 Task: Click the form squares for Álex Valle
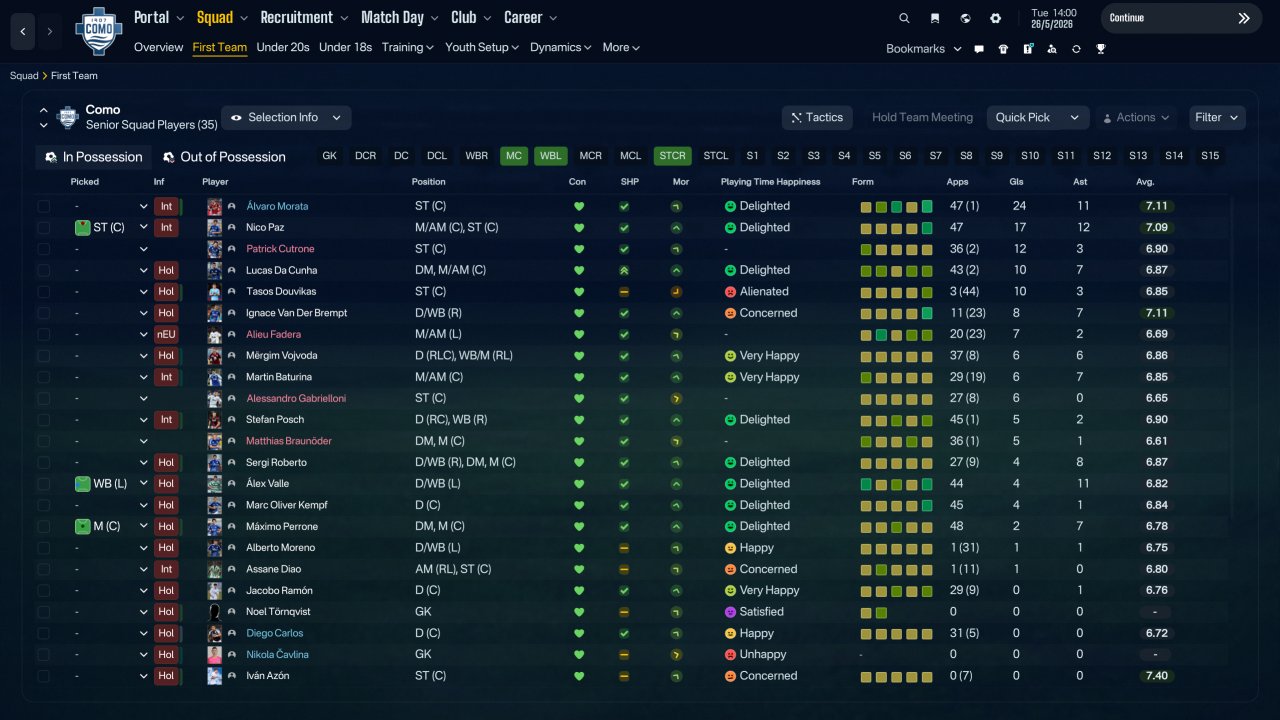click(897, 484)
